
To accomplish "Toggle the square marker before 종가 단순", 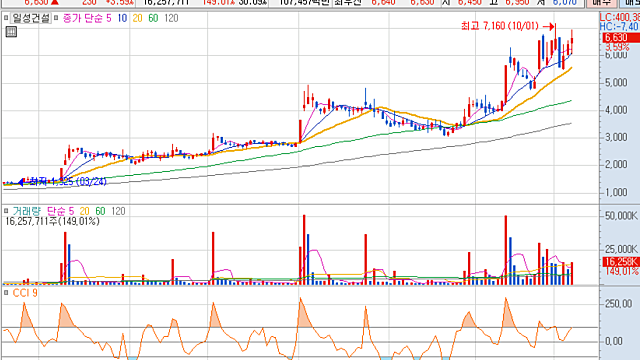I will click(56, 18).
